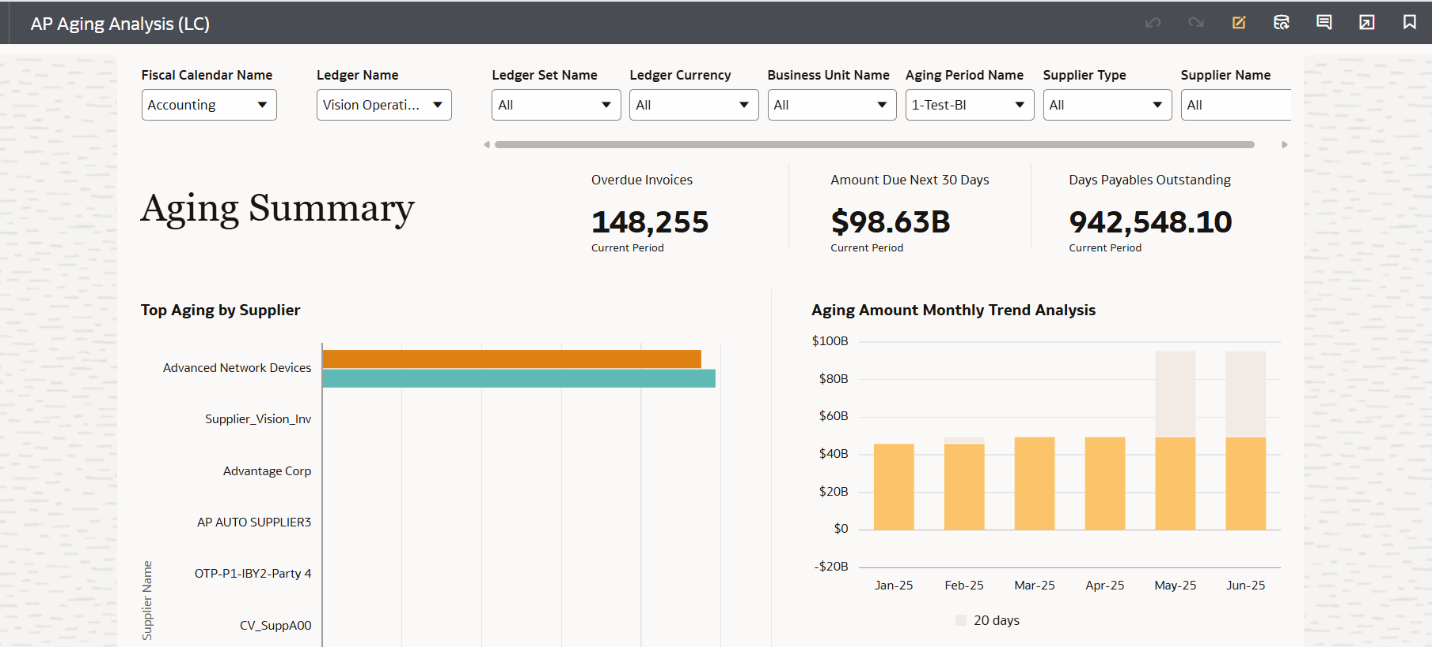
Task: Click the Supplier Name filter field
Action: click(1235, 105)
